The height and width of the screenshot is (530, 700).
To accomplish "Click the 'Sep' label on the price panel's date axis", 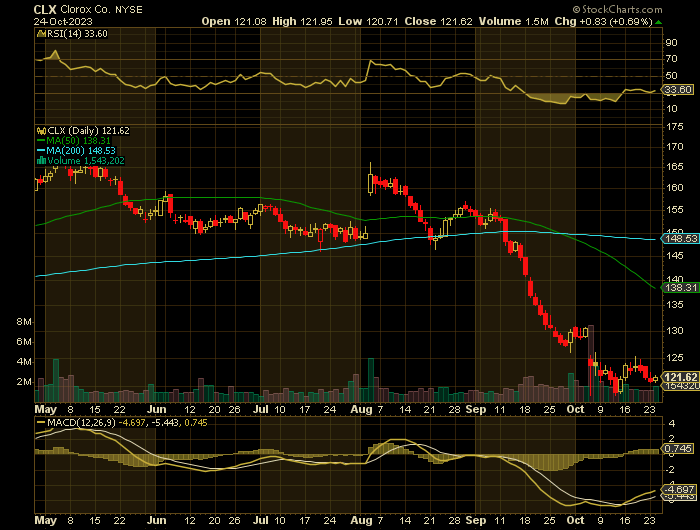I will click(475, 409).
